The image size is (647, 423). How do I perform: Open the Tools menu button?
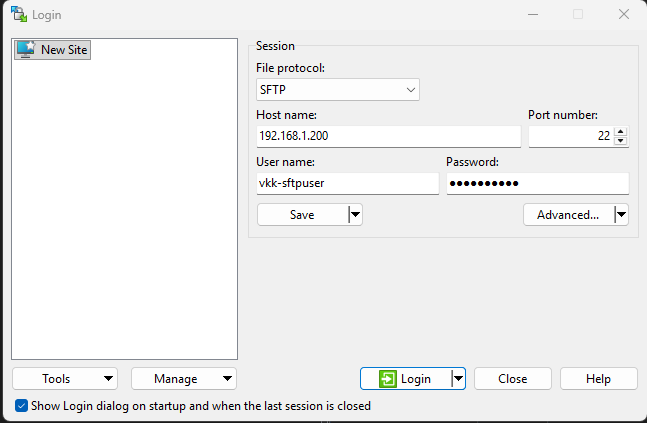65,378
